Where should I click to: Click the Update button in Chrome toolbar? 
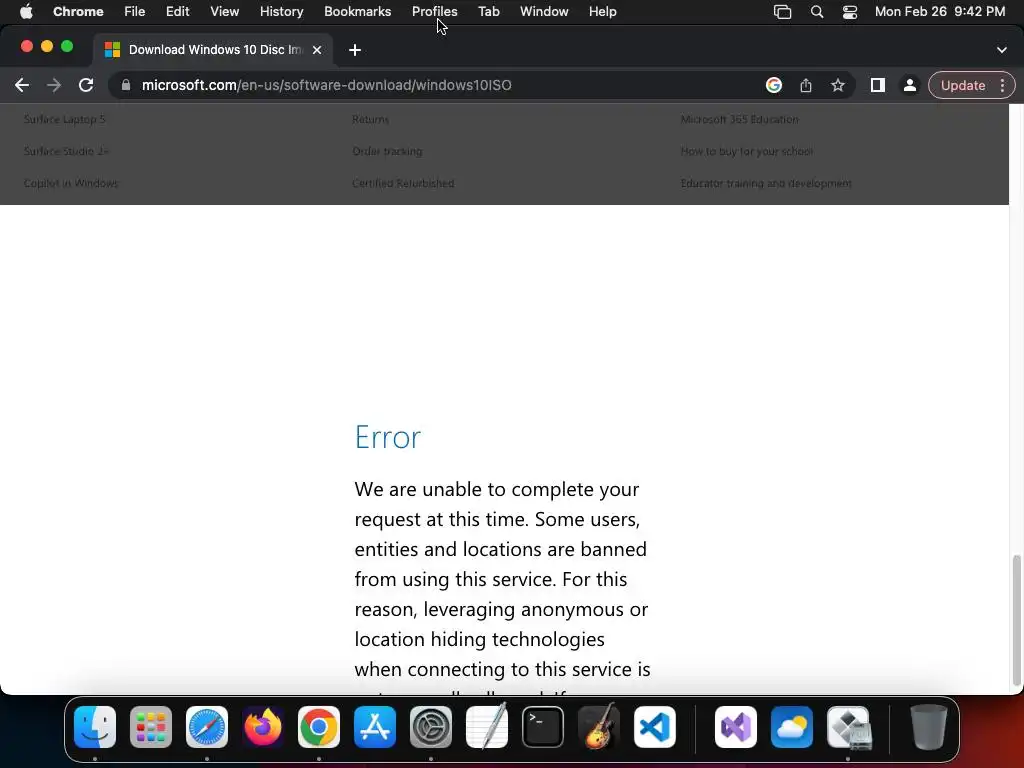[x=963, y=86]
